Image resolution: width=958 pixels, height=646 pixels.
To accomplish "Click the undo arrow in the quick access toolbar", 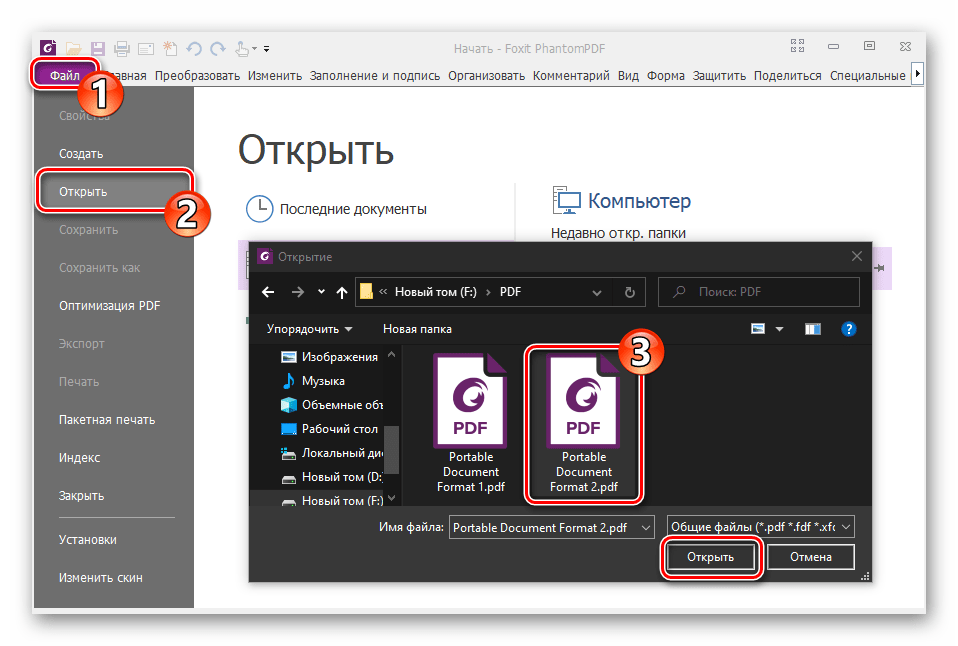I will point(193,48).
